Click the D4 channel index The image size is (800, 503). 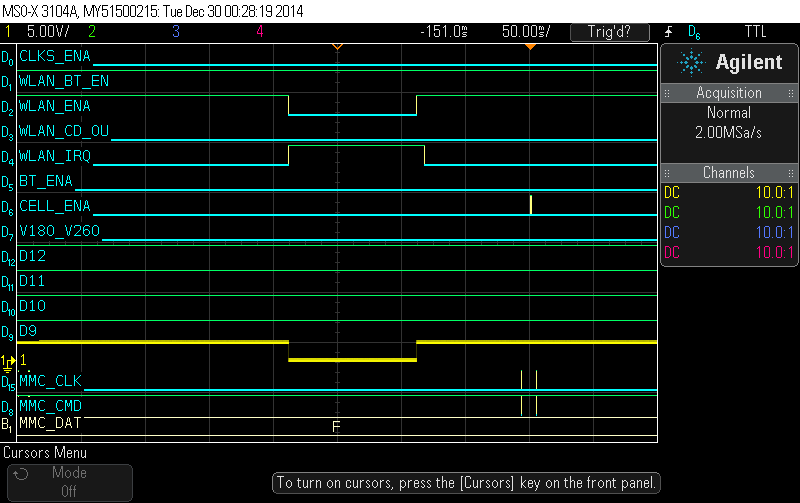click(x=7, y=157)
